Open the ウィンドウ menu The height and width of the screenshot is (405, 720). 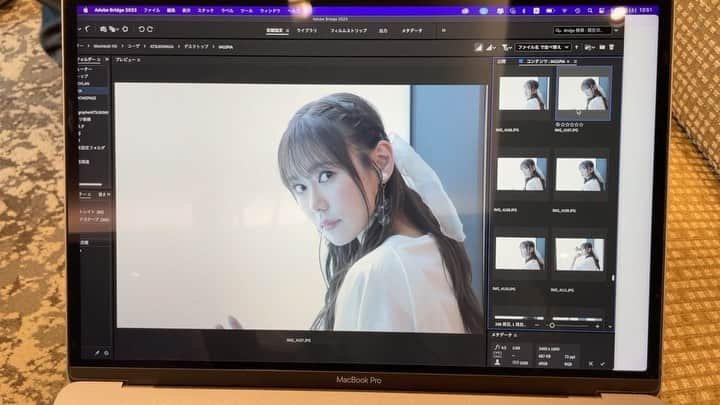(270, 10)
